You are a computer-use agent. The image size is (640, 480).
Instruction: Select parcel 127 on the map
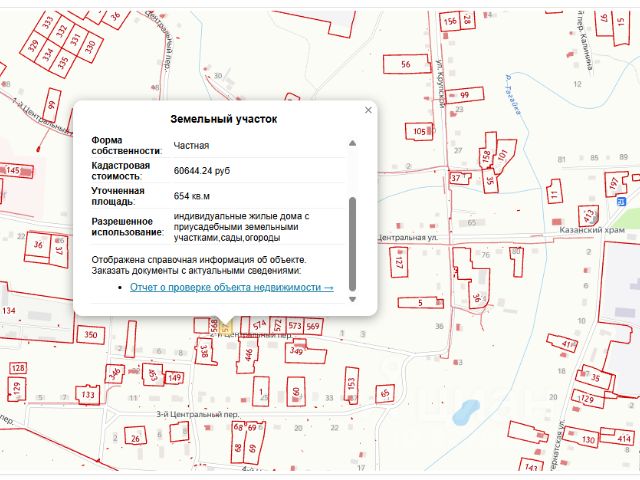tap(399, 262)
